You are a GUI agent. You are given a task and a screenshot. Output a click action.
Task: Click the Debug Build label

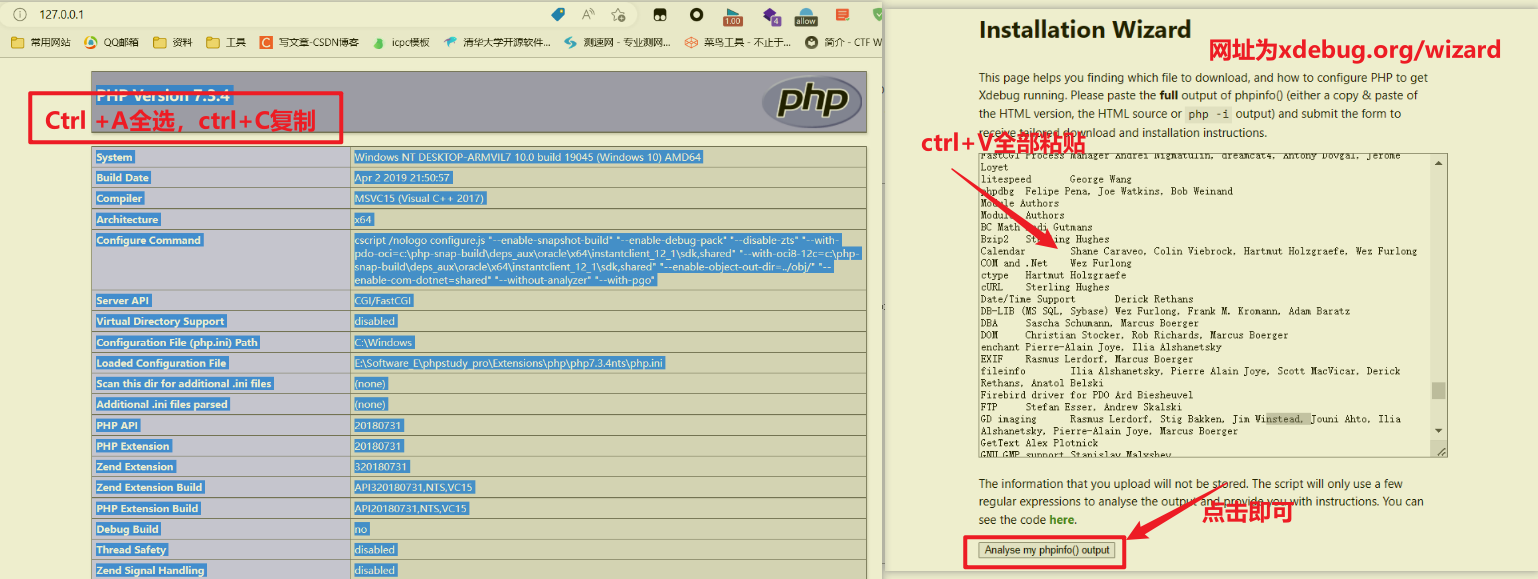(x=127, y=530)
